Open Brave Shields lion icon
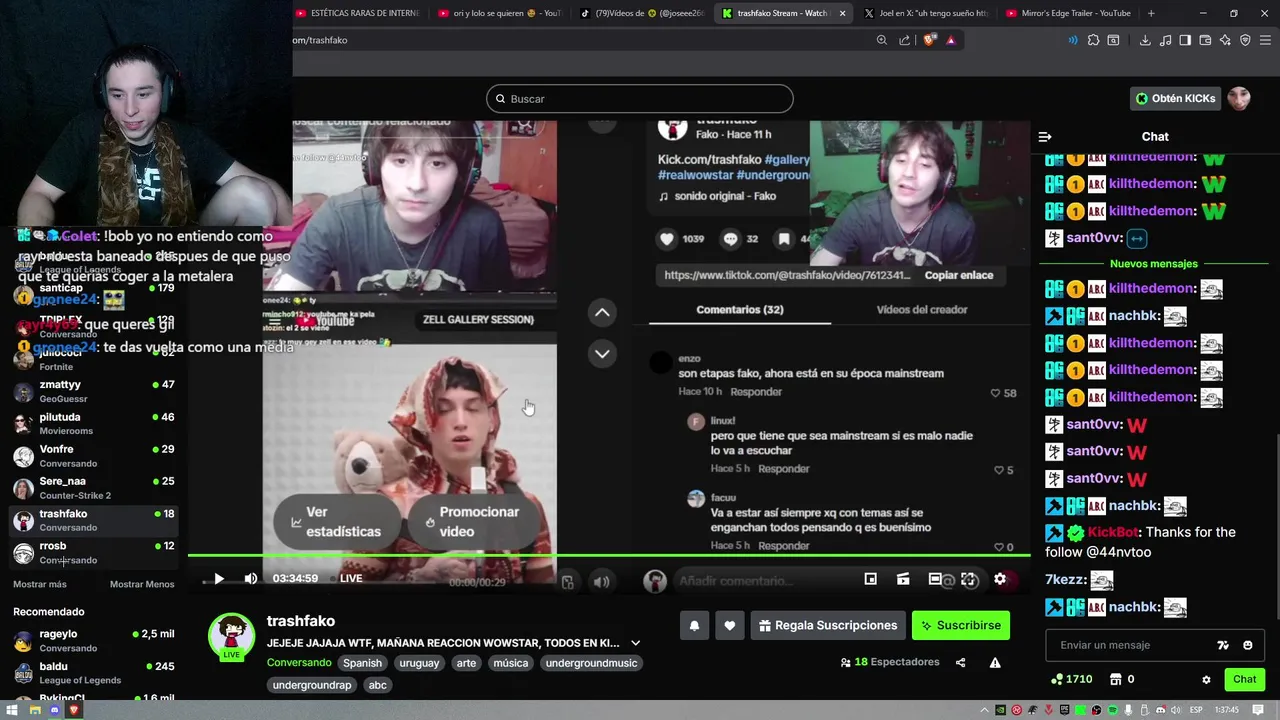This screenshot has width=1280, height=720. click(x=930, y=40)
